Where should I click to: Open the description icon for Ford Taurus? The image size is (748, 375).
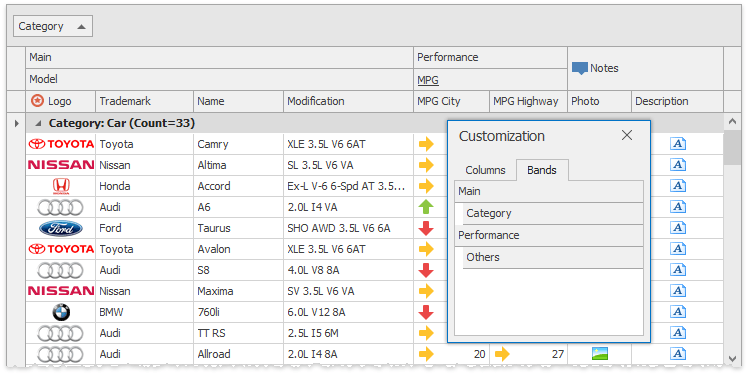(678, 228)
